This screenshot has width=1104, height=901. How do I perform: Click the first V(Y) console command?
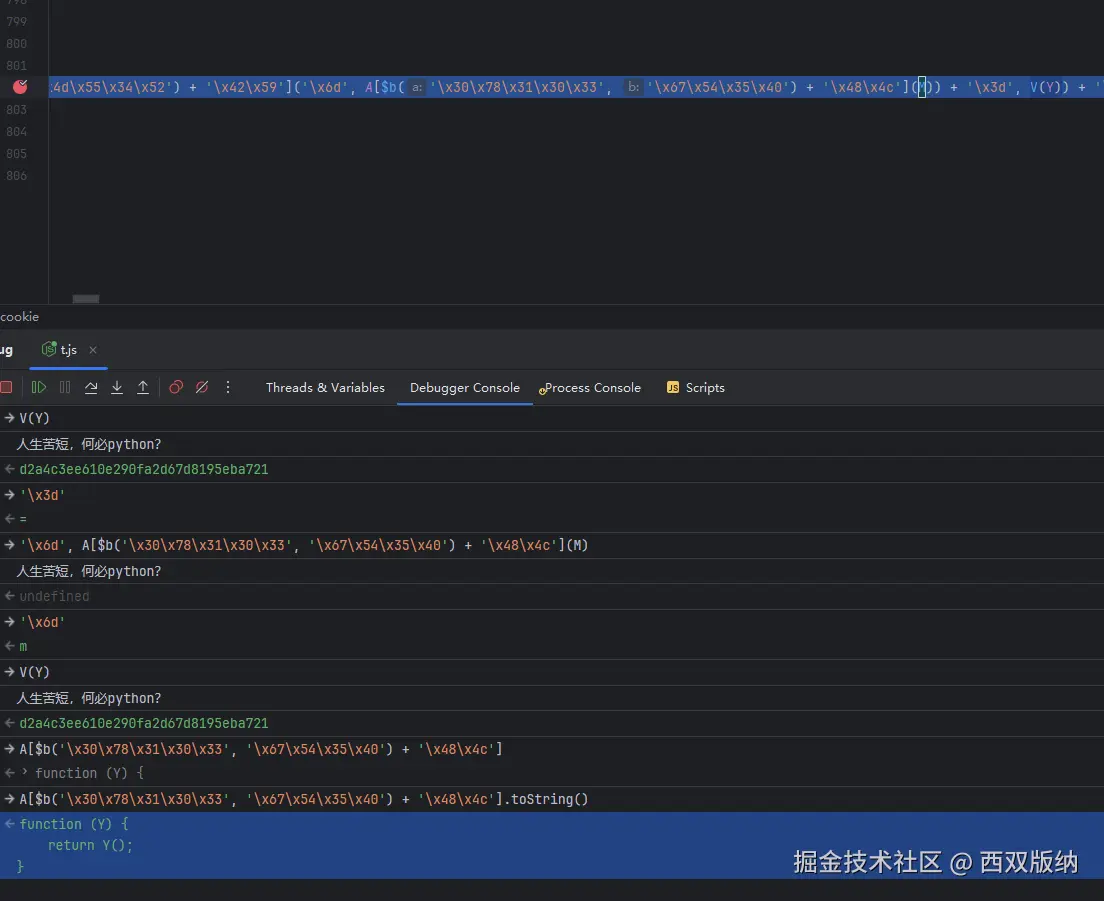(34, 418)
